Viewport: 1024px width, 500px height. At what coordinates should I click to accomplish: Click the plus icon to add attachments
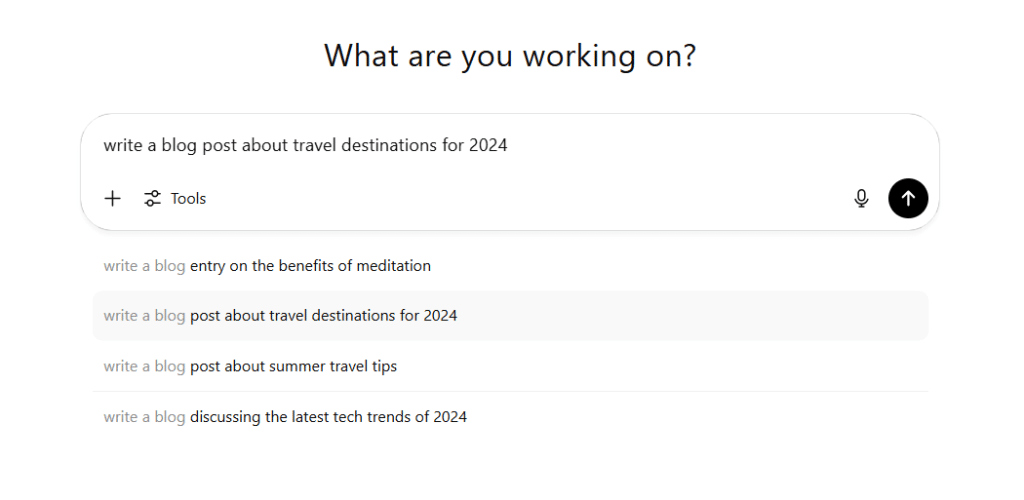click(x=113, y=198)
